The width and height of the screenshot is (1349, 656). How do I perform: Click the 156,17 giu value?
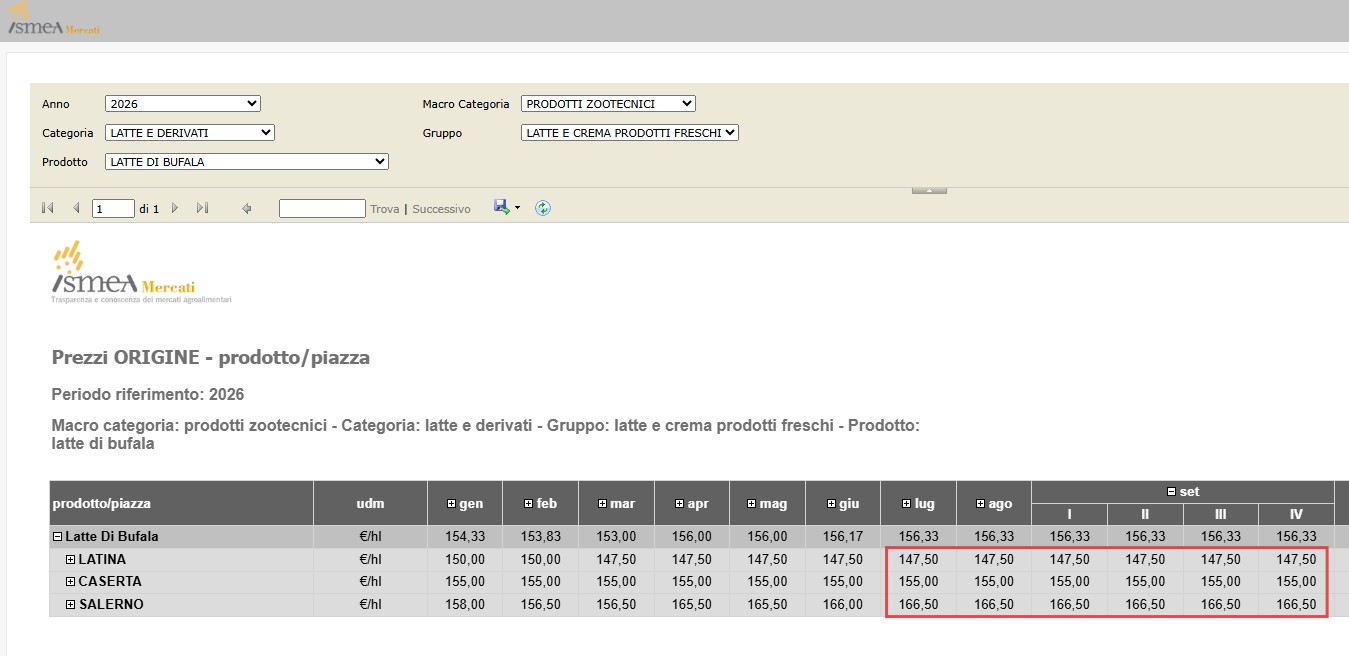point(843,537)
